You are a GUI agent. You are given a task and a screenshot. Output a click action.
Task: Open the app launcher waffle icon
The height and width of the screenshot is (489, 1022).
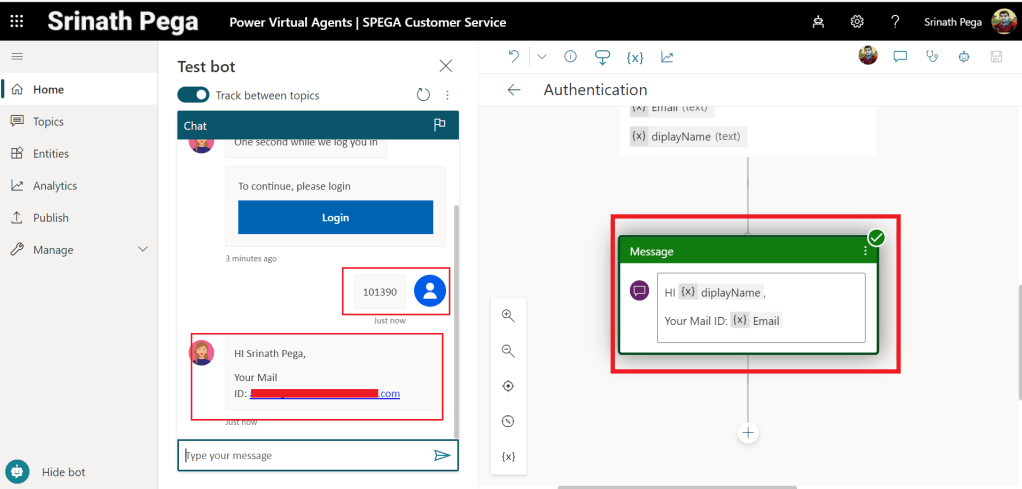click(17, 21)
